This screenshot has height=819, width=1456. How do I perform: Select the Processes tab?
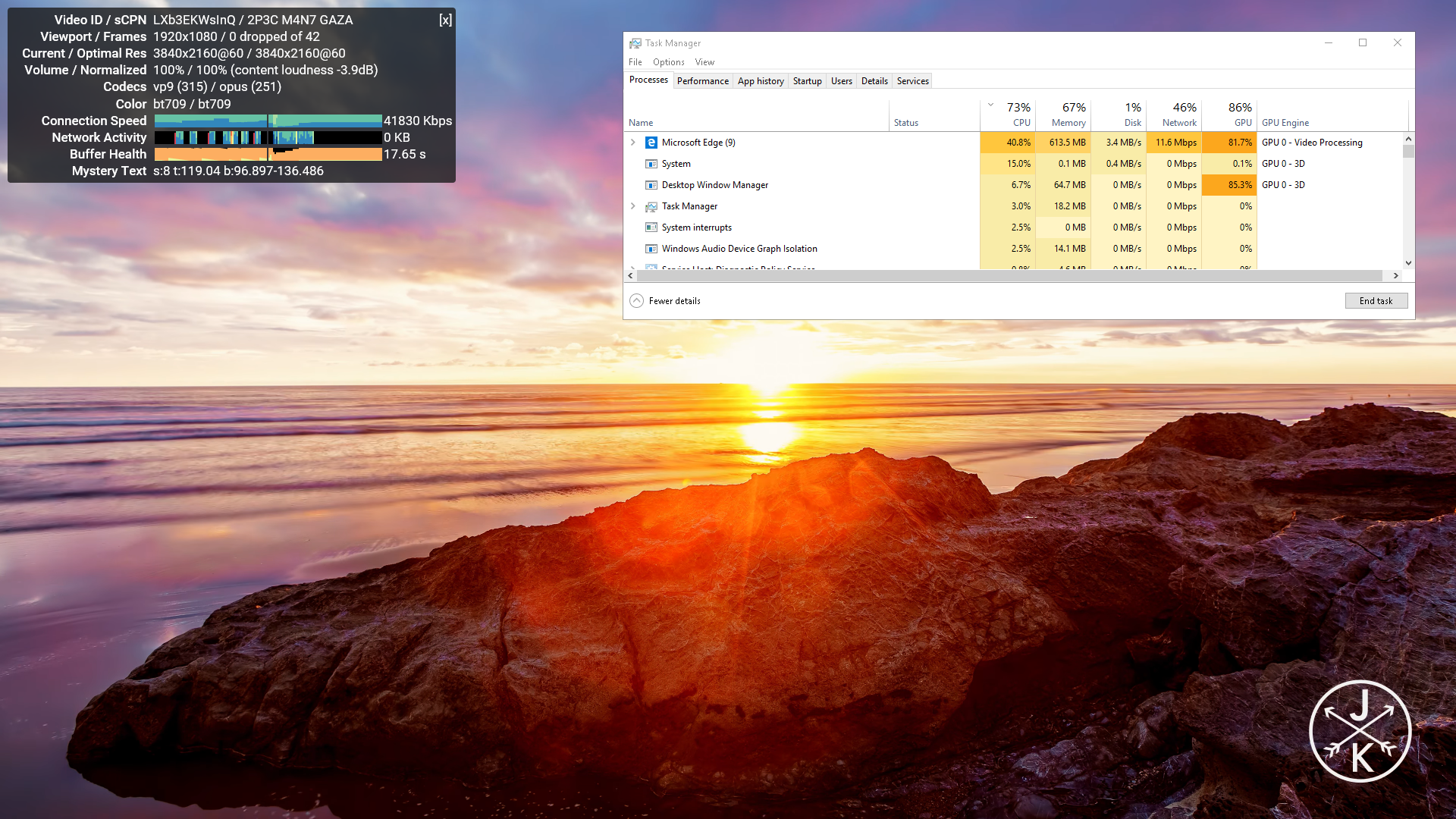click(x=648, y=80)
